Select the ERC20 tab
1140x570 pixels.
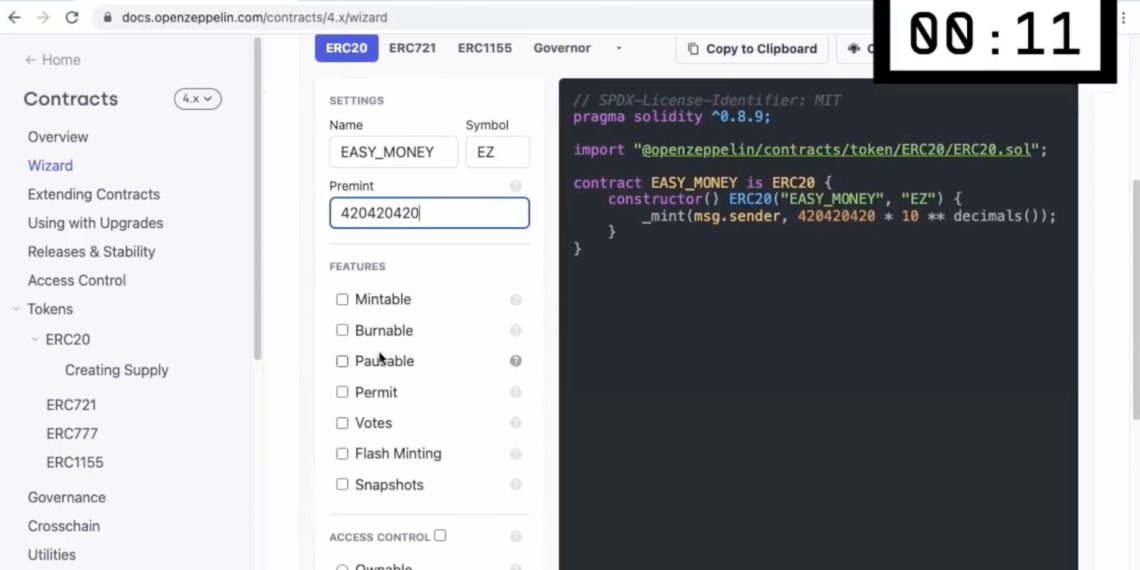click(x=346, y=48)
